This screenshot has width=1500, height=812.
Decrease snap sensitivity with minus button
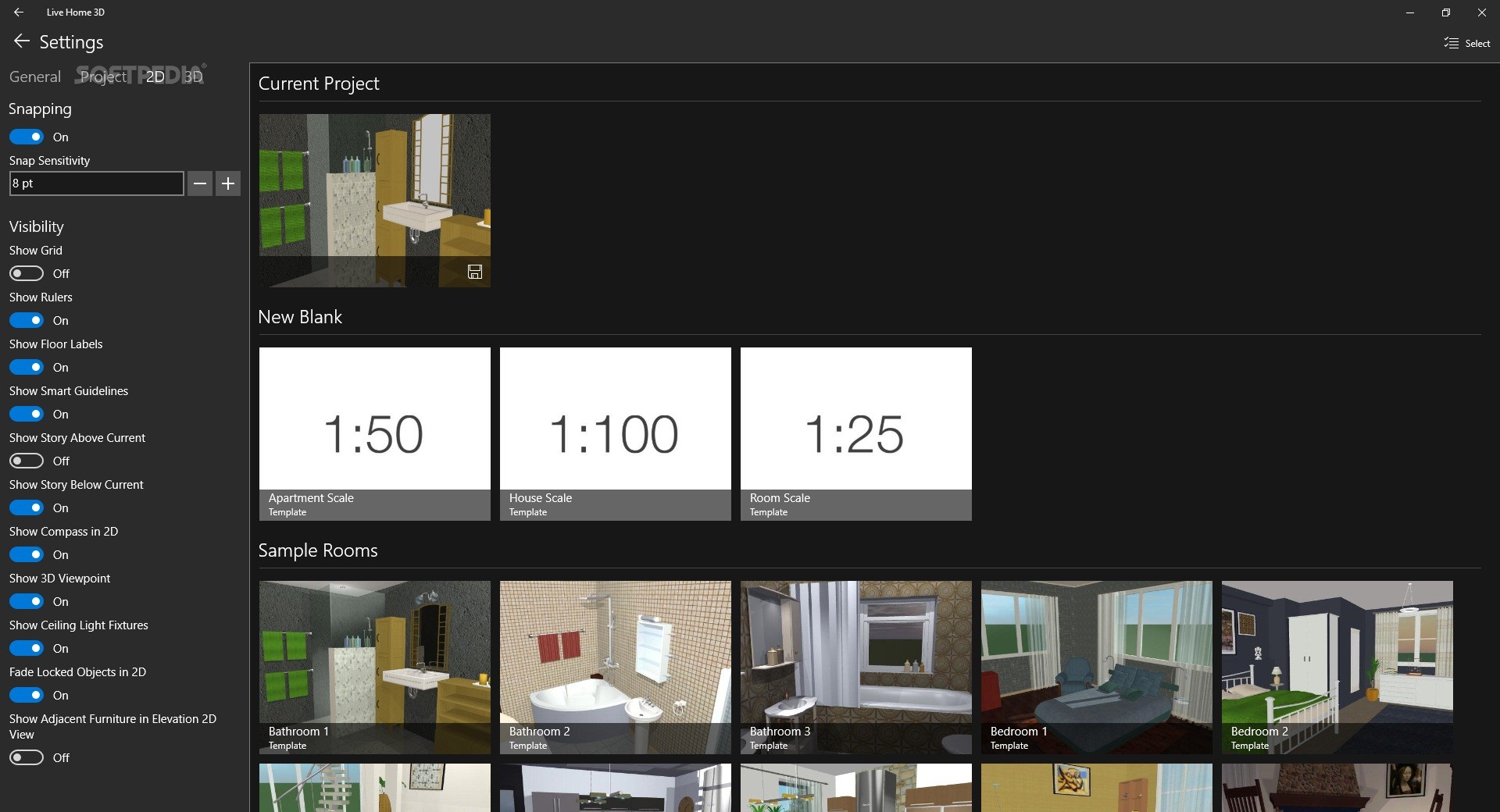(x=200, y=183)
